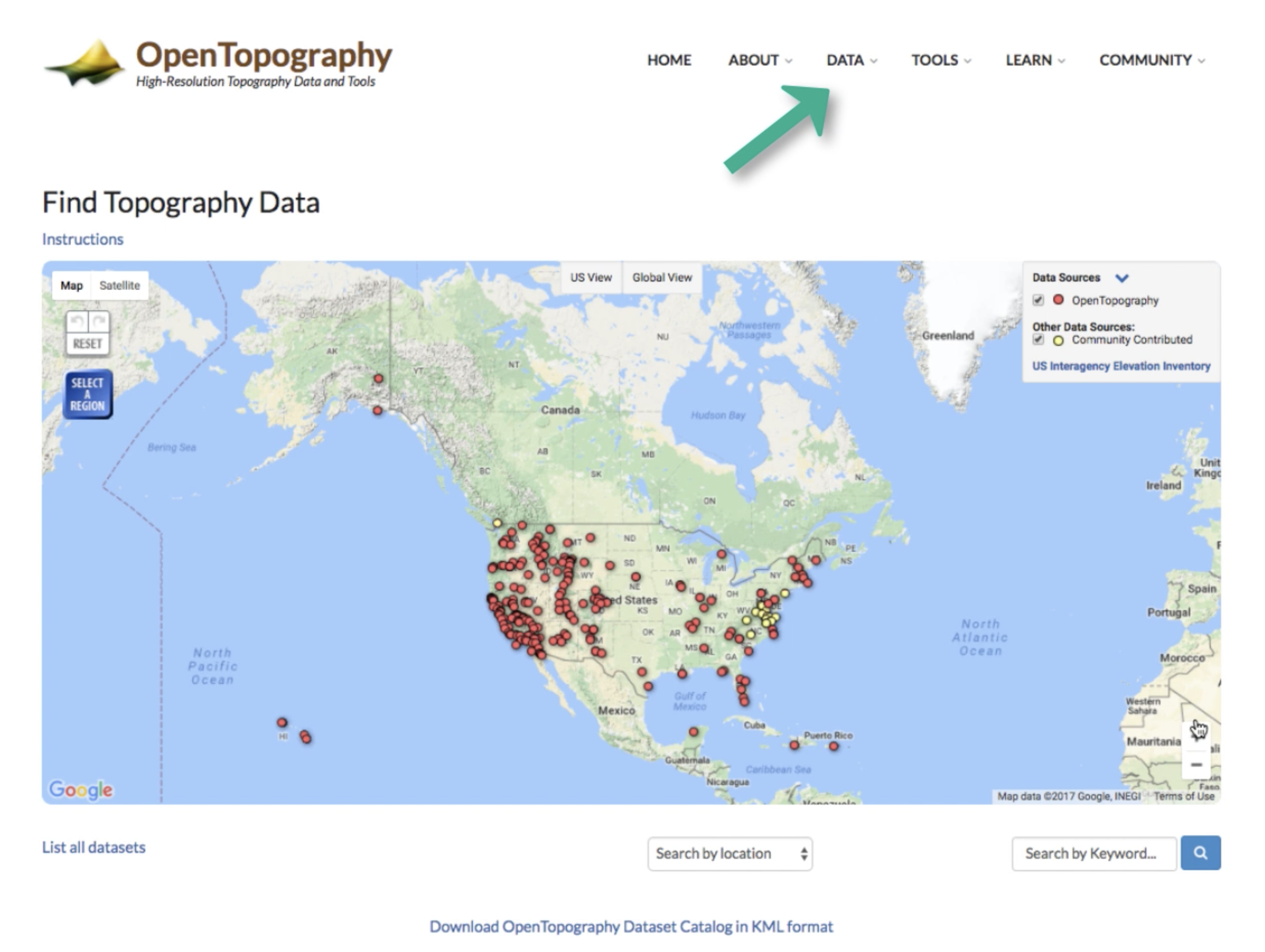Click the red marker on the LA label
Screen dimensions: 1265x952
coord(682,674)
